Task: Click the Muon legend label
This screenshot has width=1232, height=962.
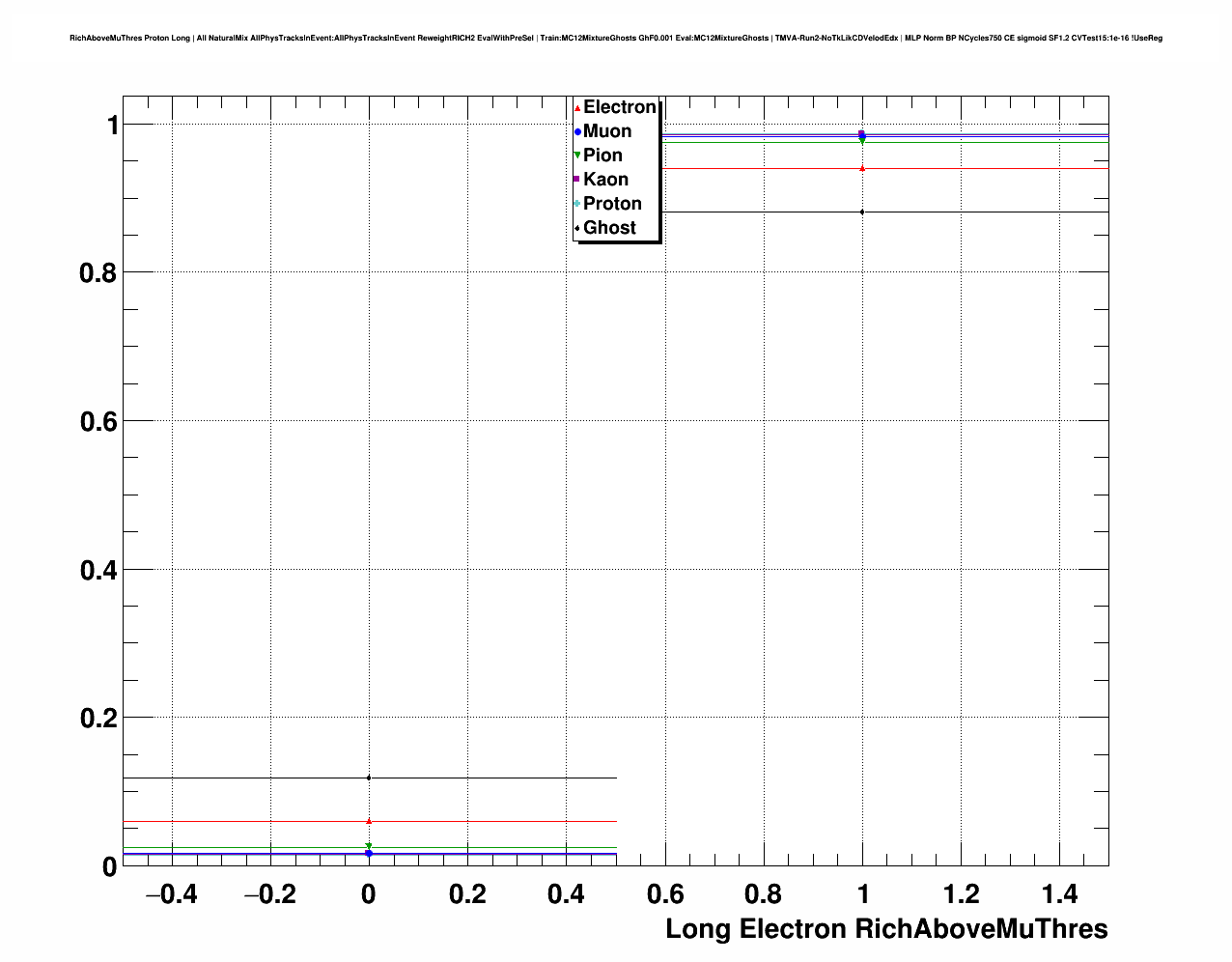Action: [x=607, y=131]
